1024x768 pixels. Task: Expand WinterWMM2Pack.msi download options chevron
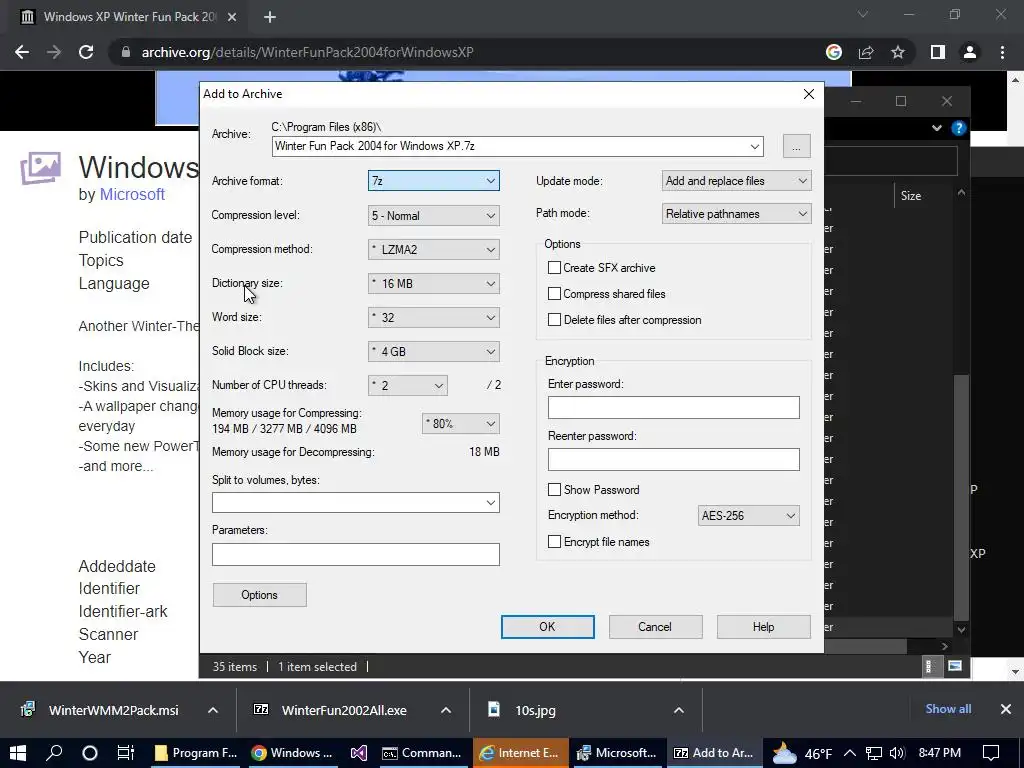213,710
